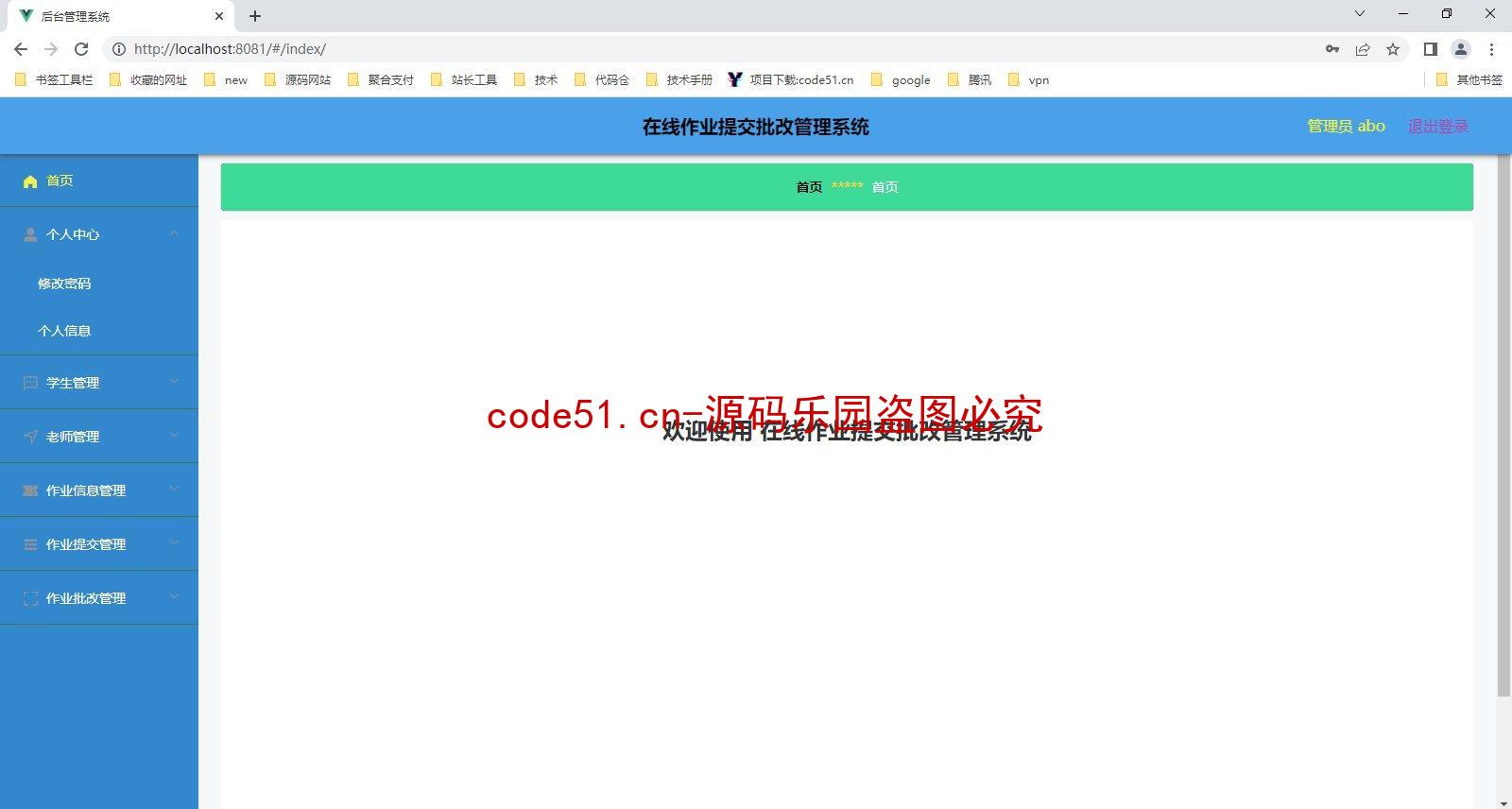The image size is (1512, 809).
Task: Click the paper-plane icon beside 老师管理
Action: [30, 437]
